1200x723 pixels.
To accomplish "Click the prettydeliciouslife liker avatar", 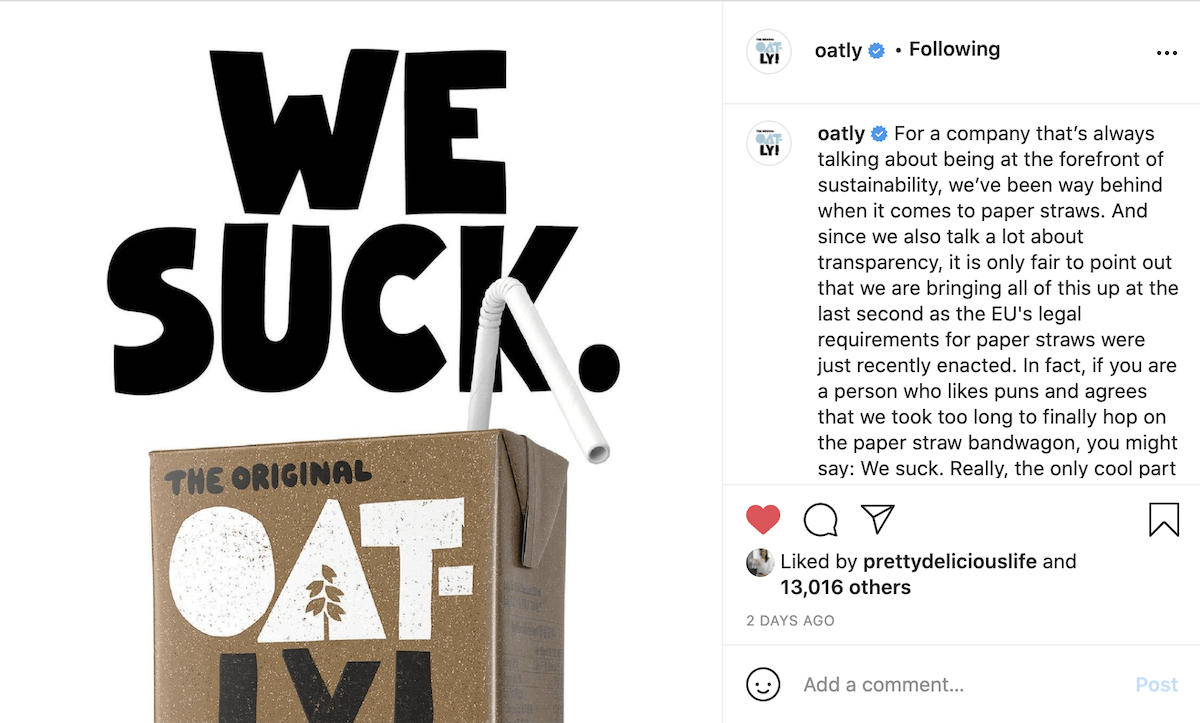I will coord(760,562).
